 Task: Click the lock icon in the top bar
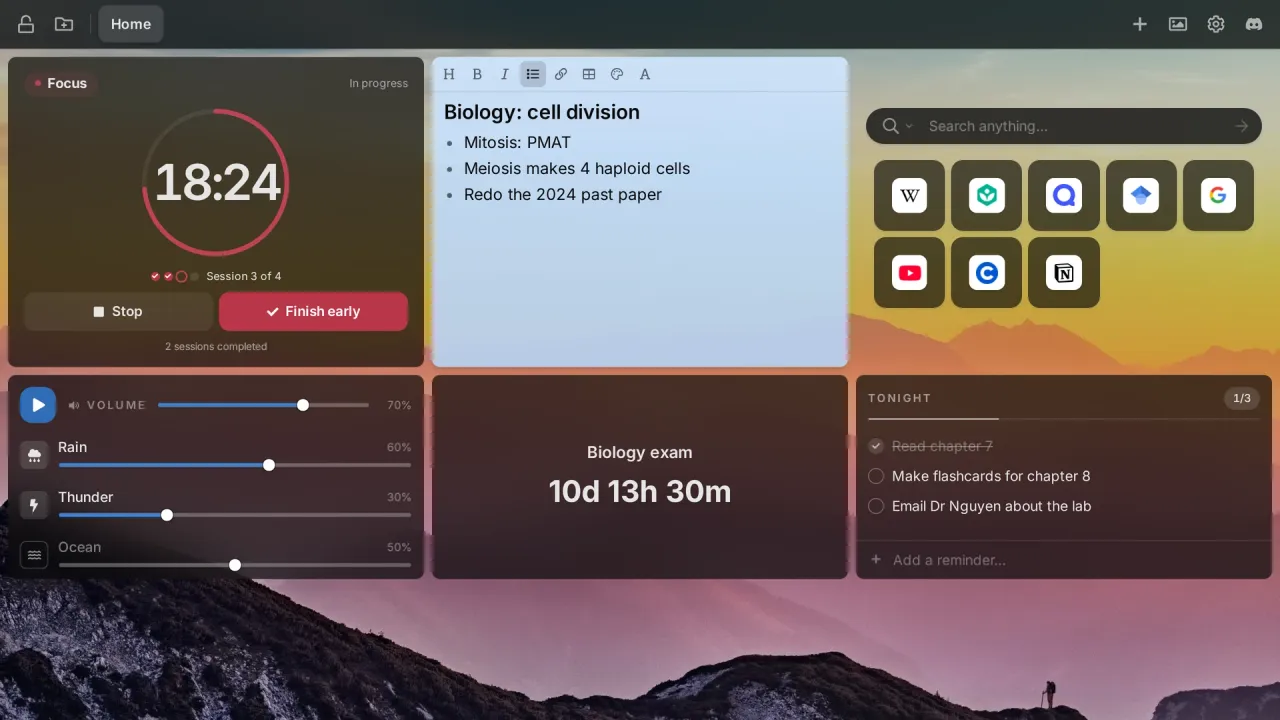coord(26,24)
